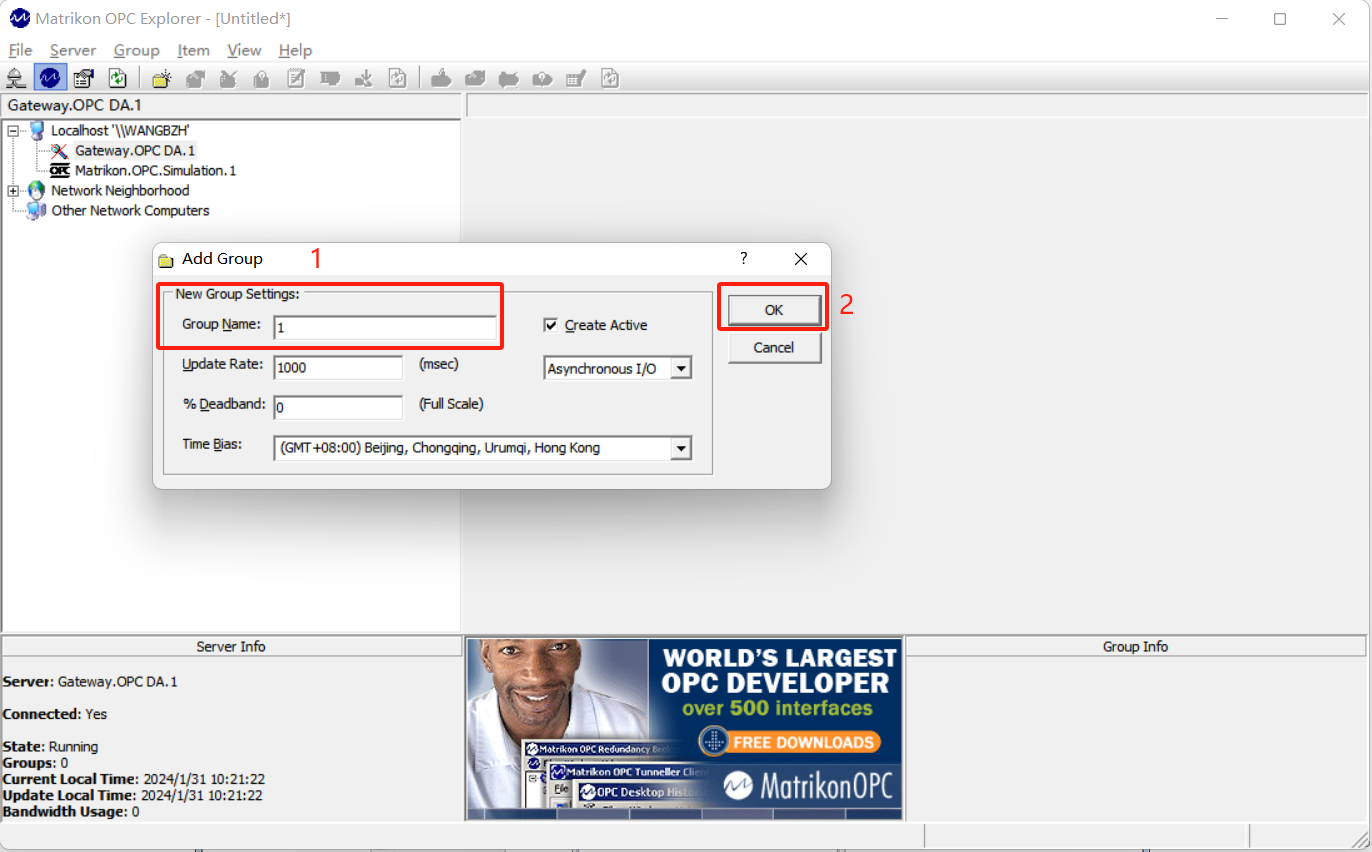Select Gateway.OPC DA.1 in server tree
Viewport: 1372px width, 852px height.
(x=135, y=150)
